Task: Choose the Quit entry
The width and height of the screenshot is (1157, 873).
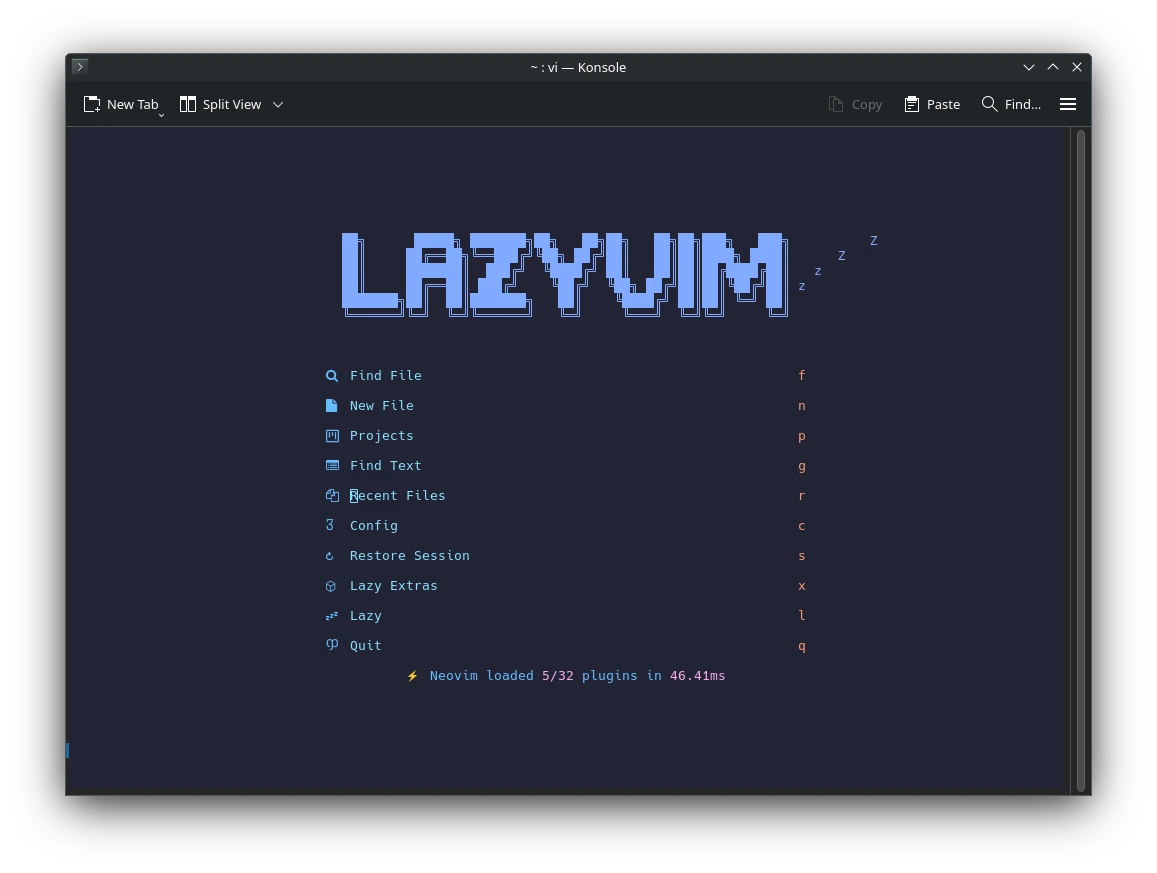Action: [x=566, y=646]
